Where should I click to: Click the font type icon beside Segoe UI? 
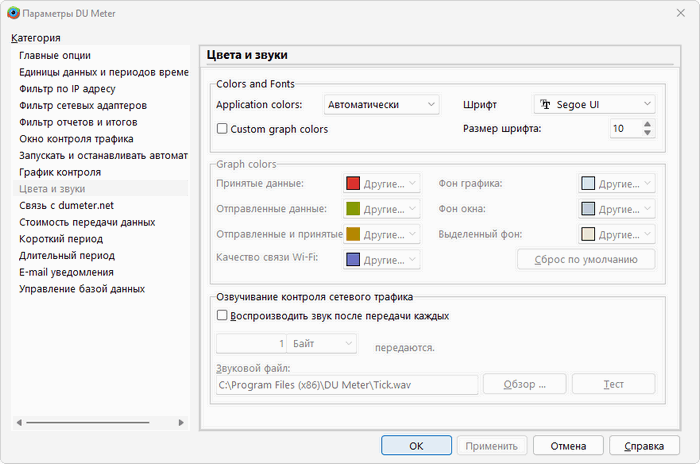[x=546, y=104]
